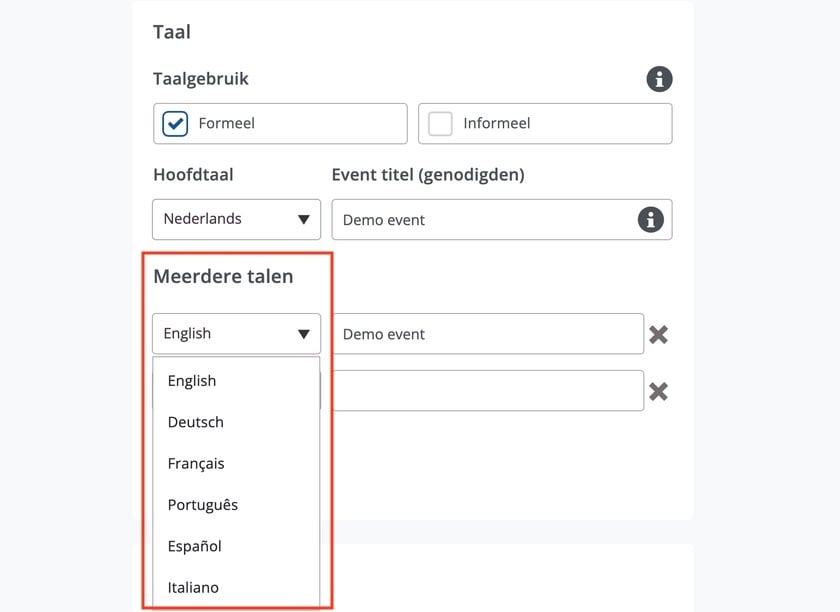Choose Français from the language list
The width and height of the screenshot is (840, 612).
pos(196,464)
